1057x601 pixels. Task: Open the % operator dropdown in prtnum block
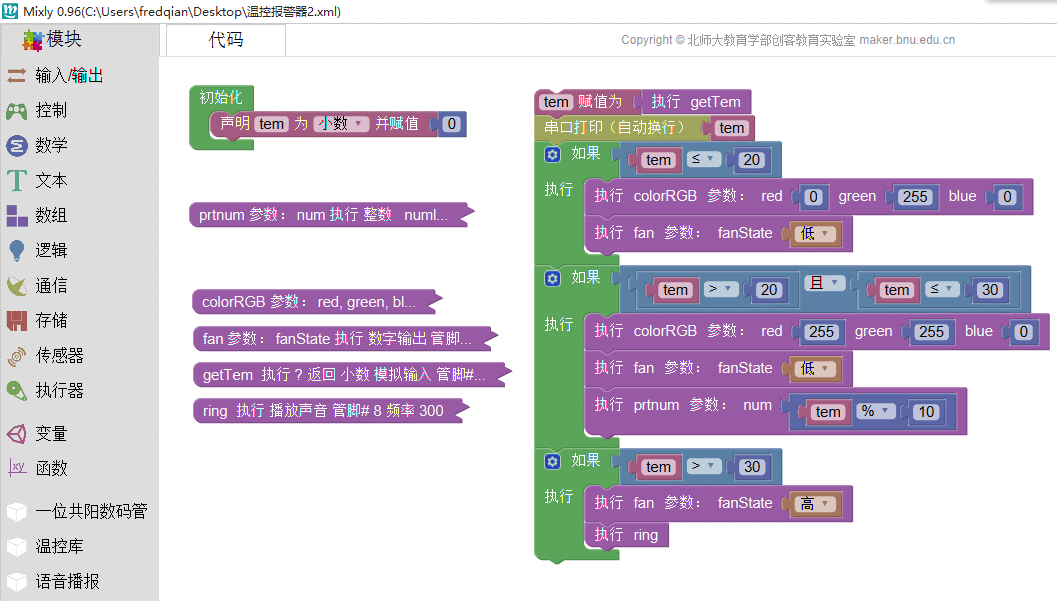876,411
